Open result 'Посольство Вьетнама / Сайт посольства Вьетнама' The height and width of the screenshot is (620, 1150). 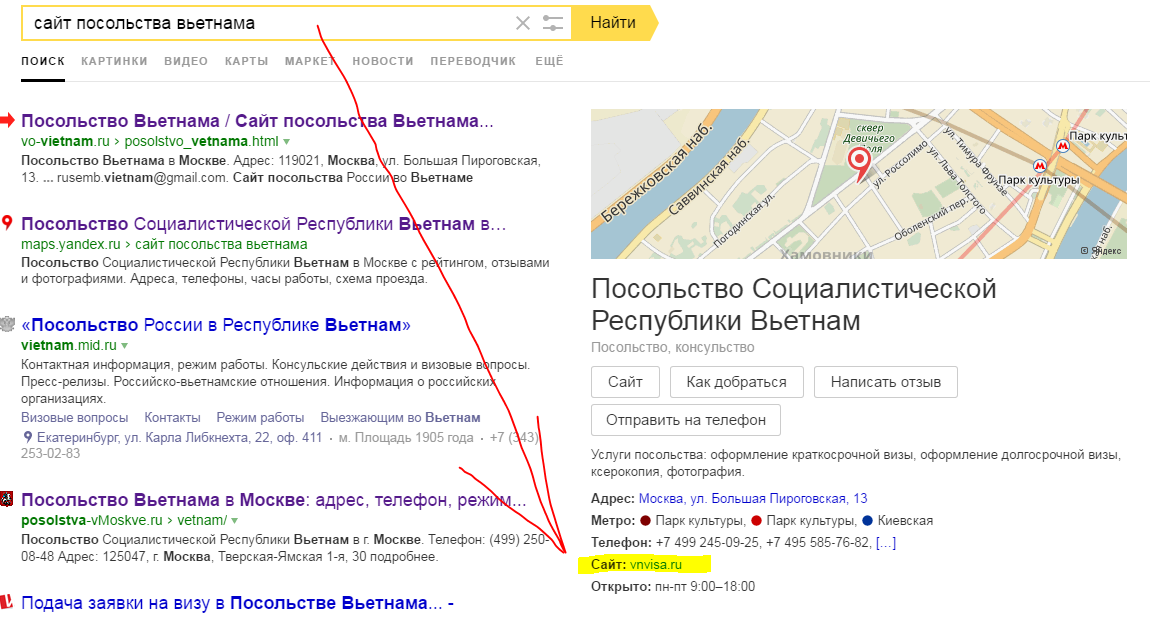[x=257, y=120]
